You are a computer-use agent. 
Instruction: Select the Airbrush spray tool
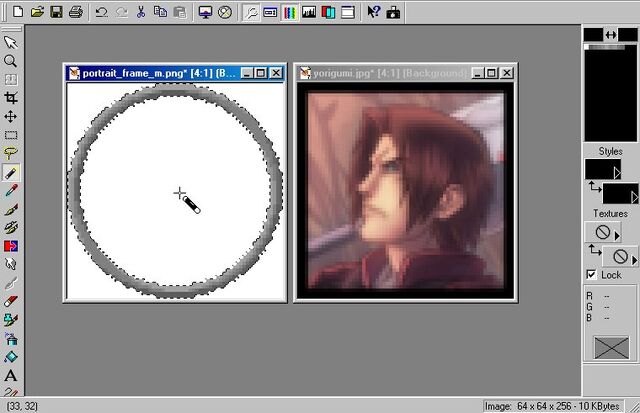[11, 338]
